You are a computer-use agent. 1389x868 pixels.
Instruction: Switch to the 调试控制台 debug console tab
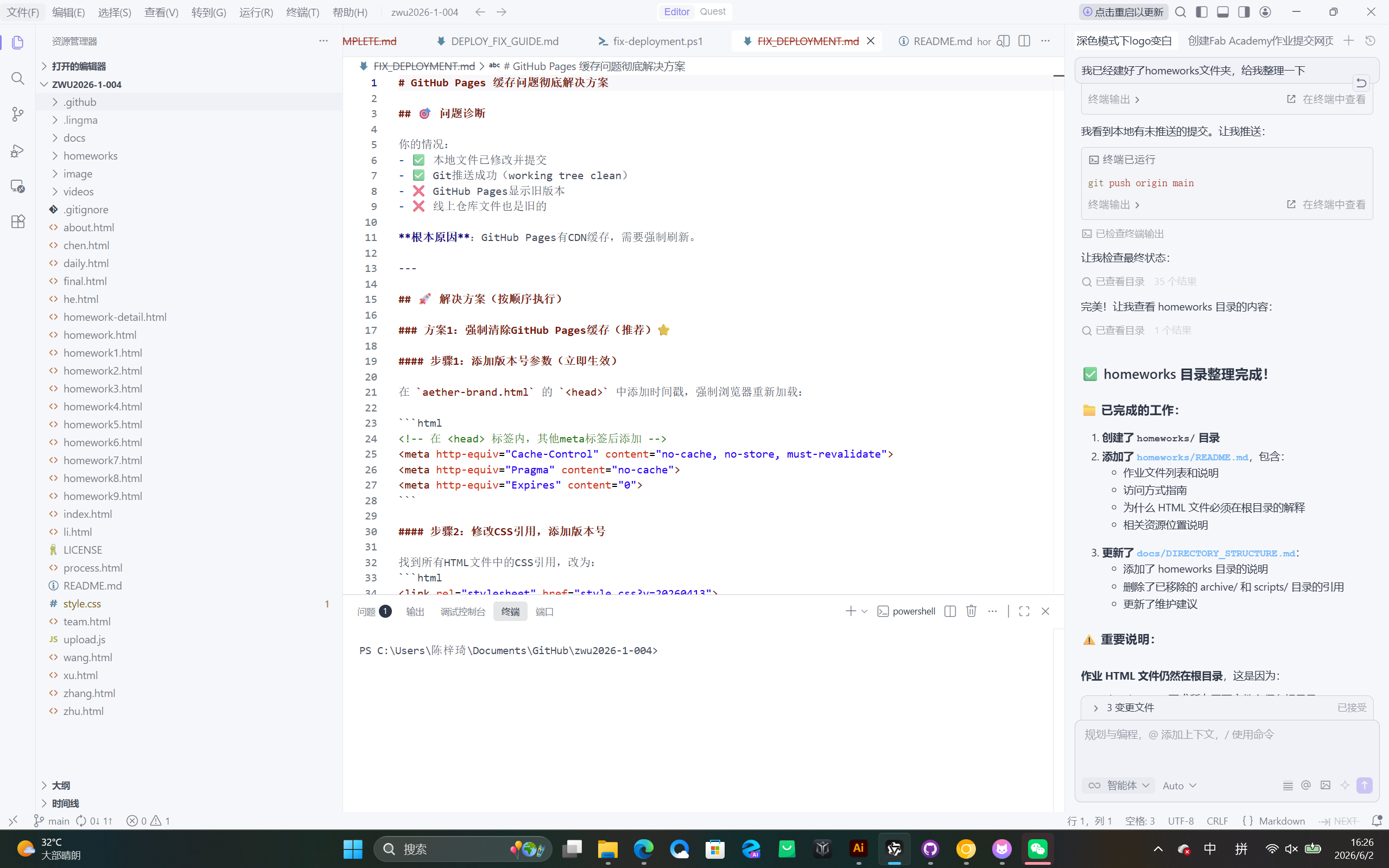coord(462,612)
